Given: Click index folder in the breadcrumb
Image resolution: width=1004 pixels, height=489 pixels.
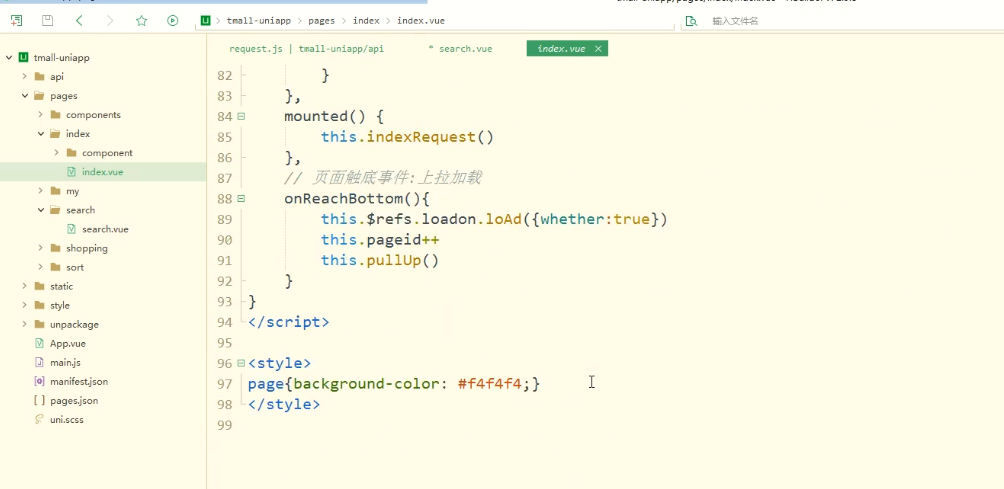Looking at the screenshot, I should 366,21.
